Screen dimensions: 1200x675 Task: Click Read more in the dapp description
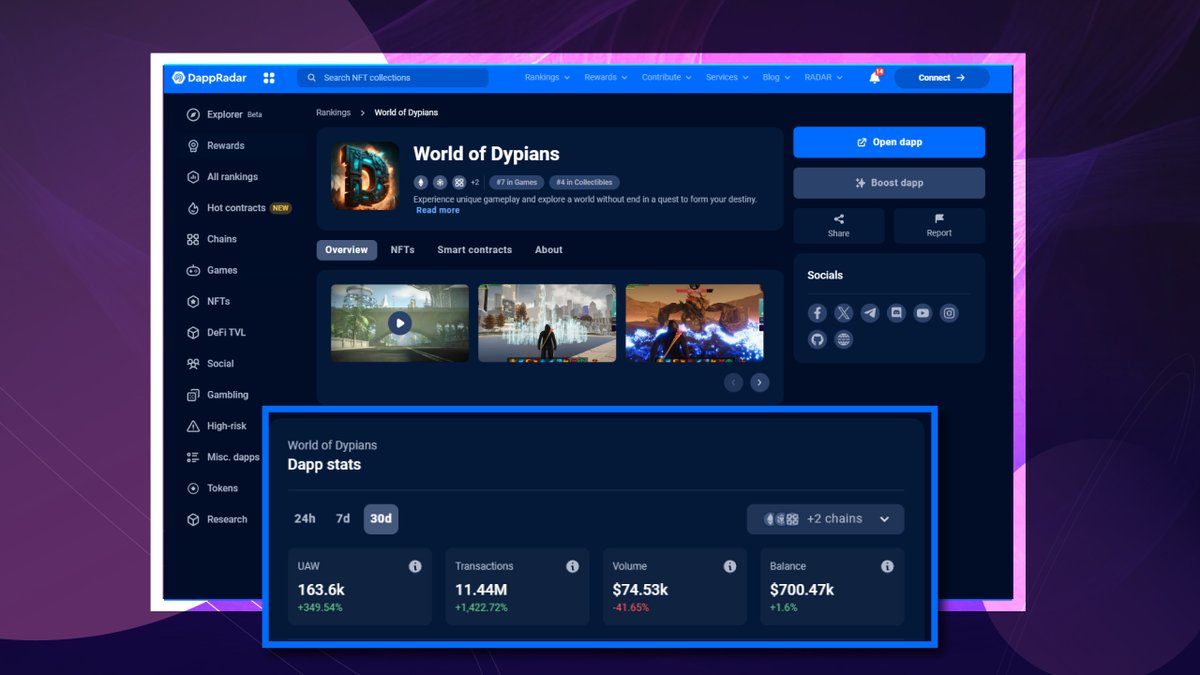coord(437,210)
